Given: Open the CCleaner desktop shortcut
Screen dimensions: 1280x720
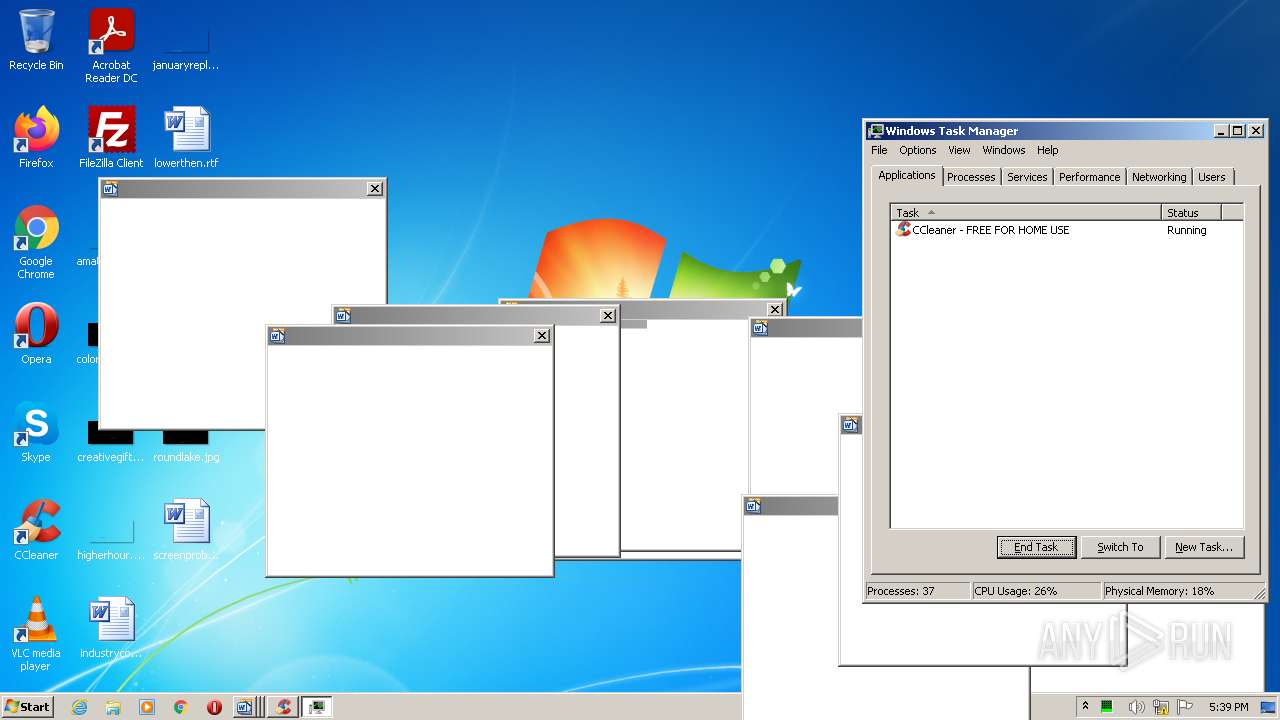Looking at the screenshot, I should tap(36, 530).
